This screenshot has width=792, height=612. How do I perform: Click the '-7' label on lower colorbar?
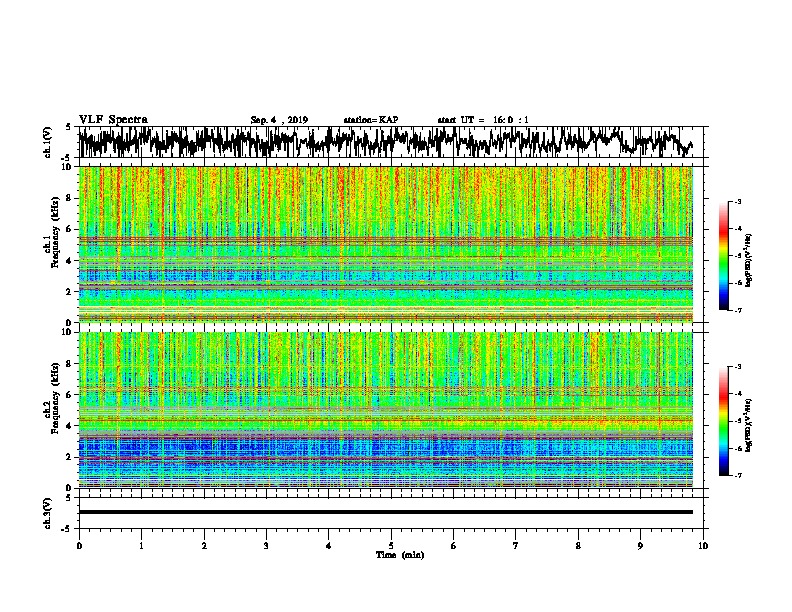click(738, 476)
